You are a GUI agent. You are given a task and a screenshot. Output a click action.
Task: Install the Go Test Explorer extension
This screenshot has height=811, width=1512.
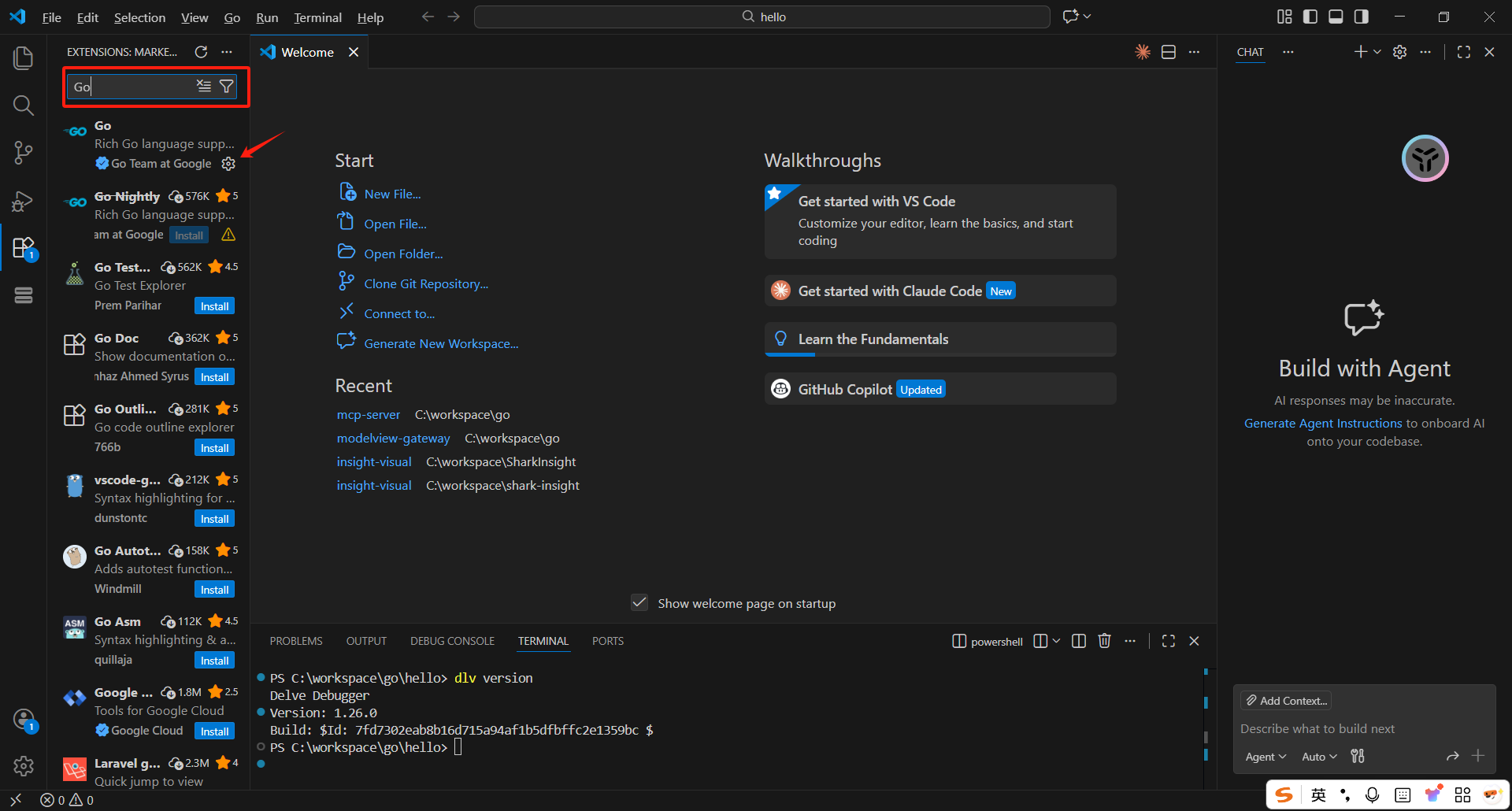point(214,306)
